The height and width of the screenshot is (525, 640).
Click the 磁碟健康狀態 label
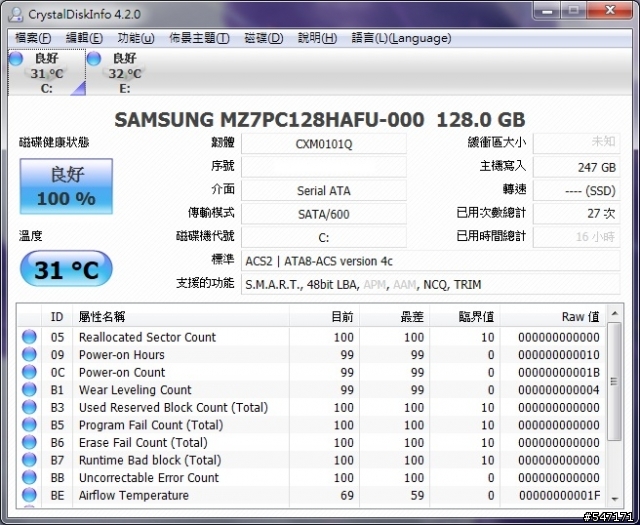click(x=54, y=142)
